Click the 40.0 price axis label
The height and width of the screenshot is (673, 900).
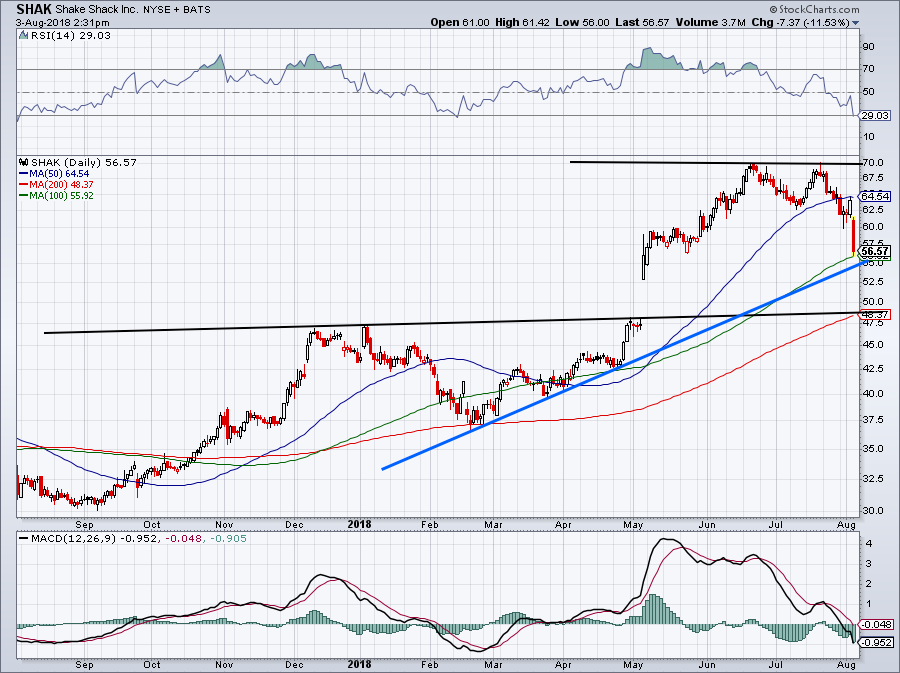tap(872, 394)
